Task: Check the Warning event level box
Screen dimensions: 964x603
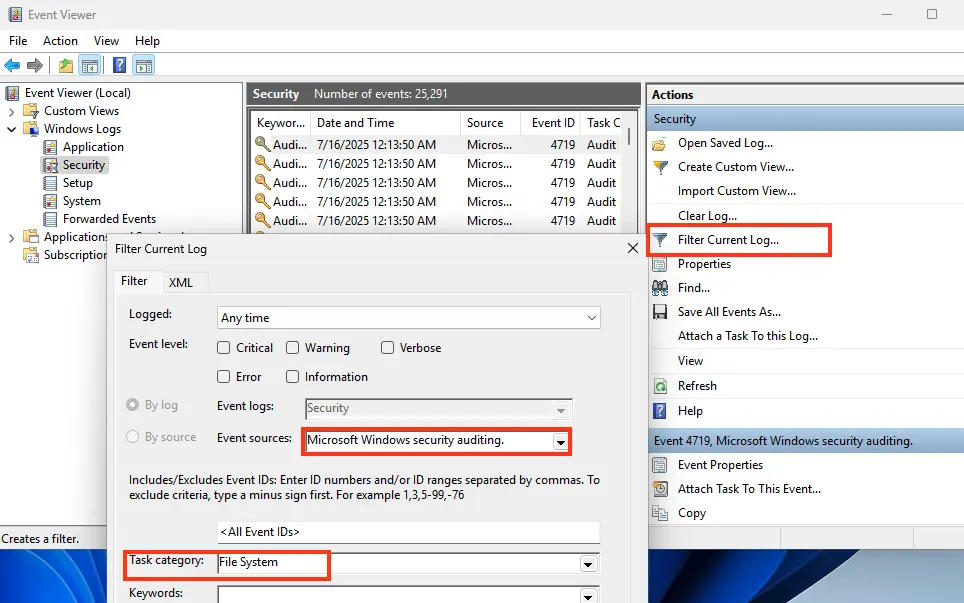Action: [x=293, y=348]
